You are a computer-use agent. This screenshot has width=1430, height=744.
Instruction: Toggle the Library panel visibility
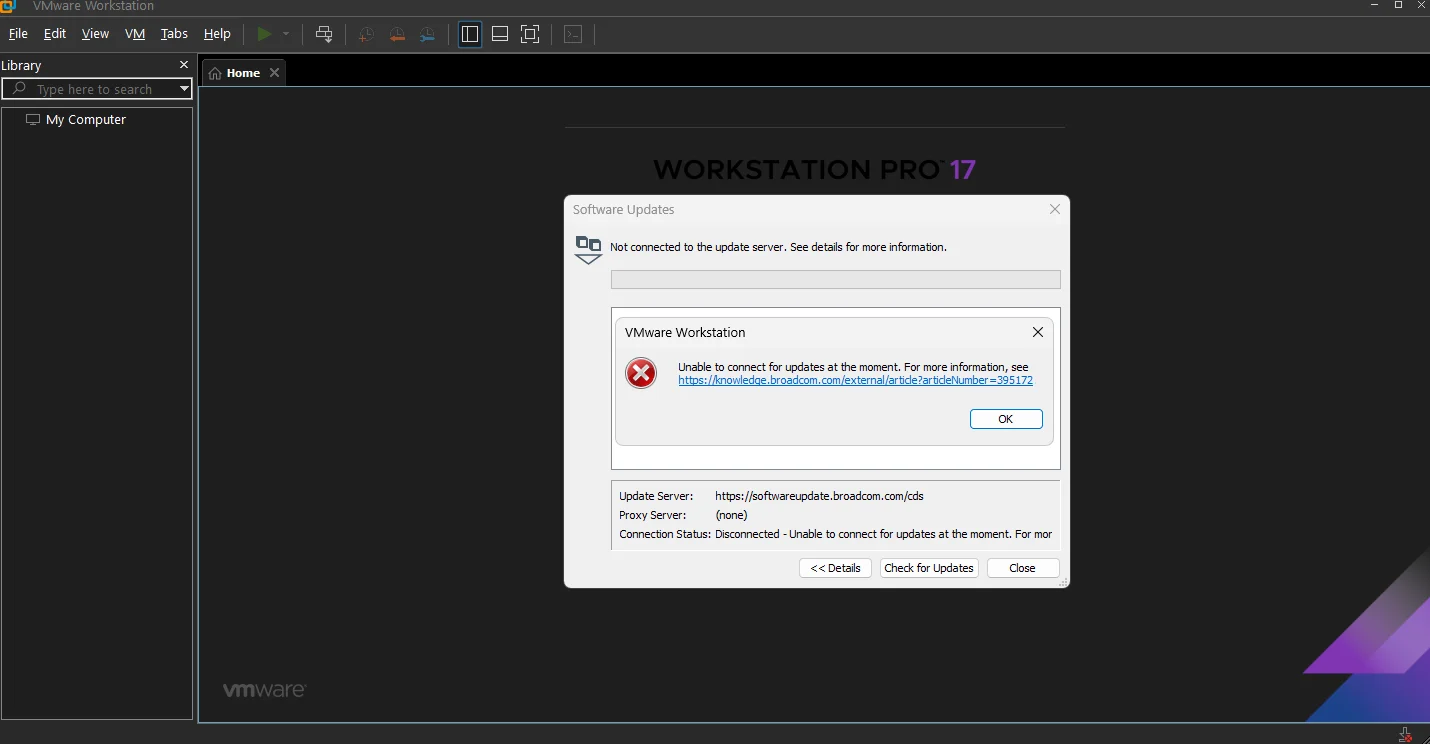coord(469,33)
